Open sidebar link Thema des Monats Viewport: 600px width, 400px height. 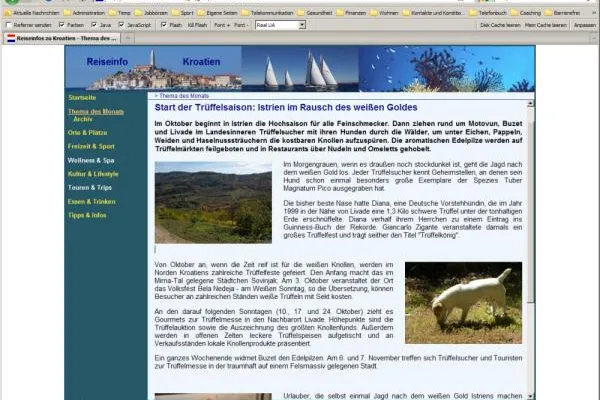pos(96,111)
